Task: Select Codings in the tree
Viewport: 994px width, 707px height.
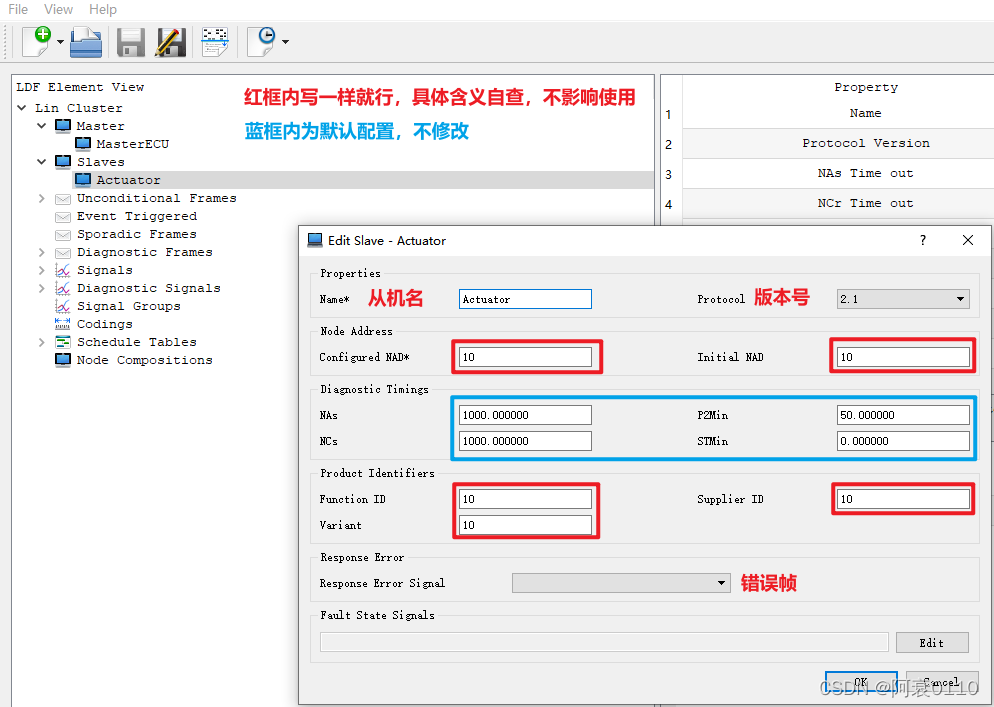Action: pos(105,324)
